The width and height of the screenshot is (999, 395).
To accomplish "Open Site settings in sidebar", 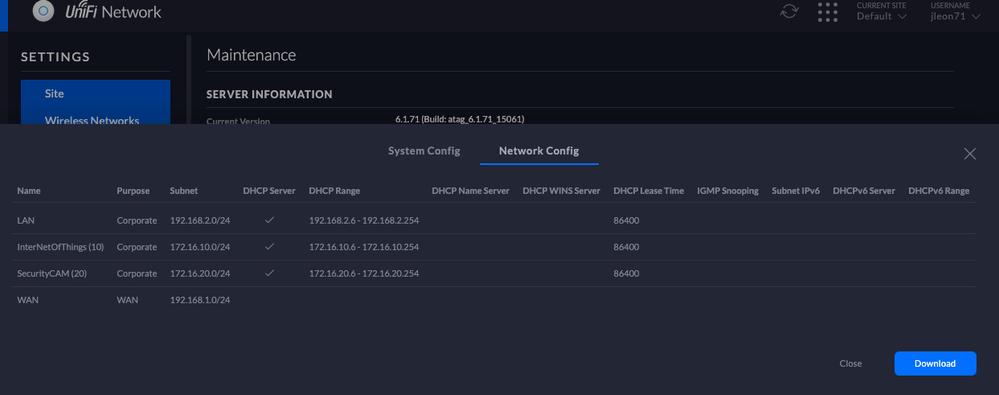I will (x=96, y=94).
